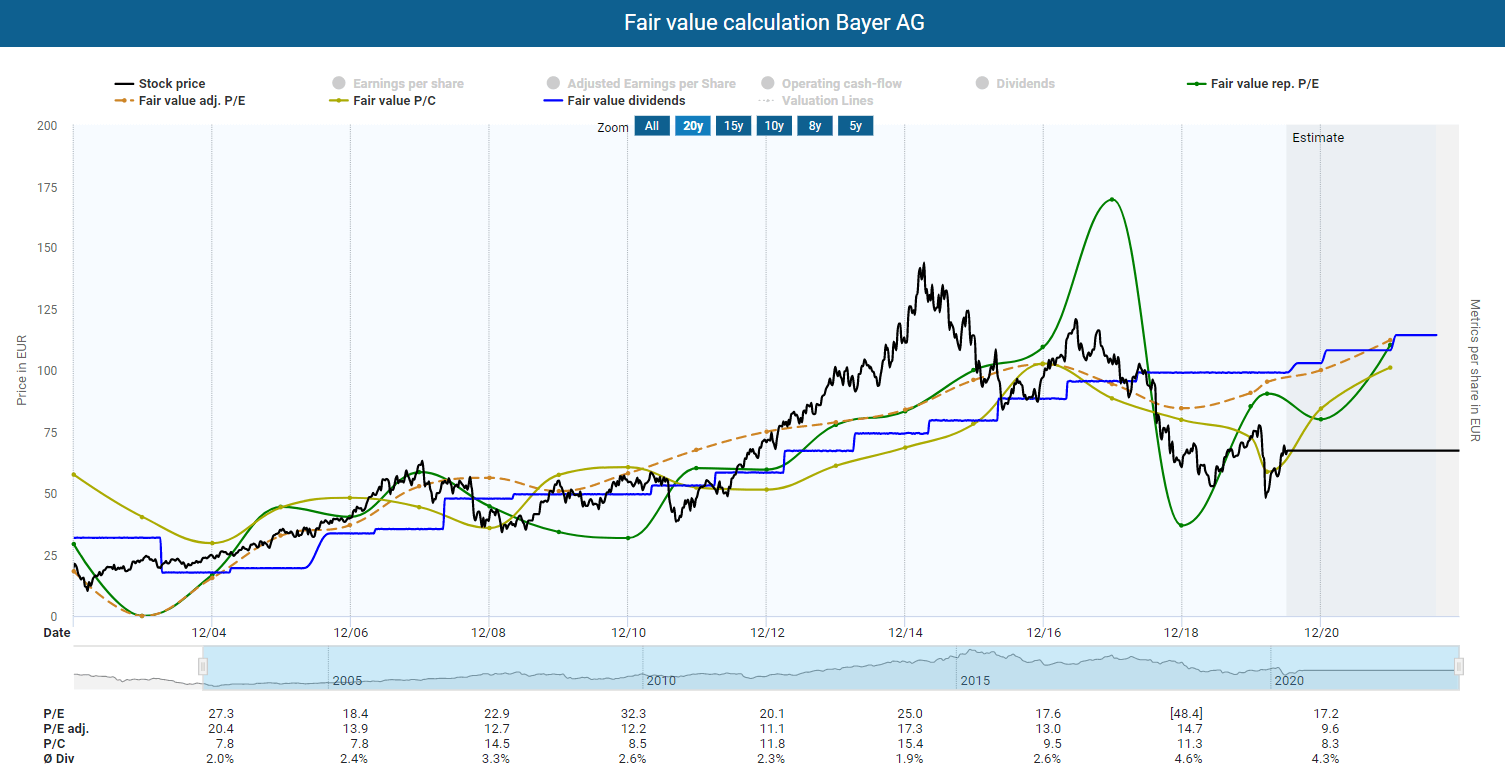1505x778 pixels.
Task: Click the green rep. P/E peak point near 170
Action: coord(1112,199)
